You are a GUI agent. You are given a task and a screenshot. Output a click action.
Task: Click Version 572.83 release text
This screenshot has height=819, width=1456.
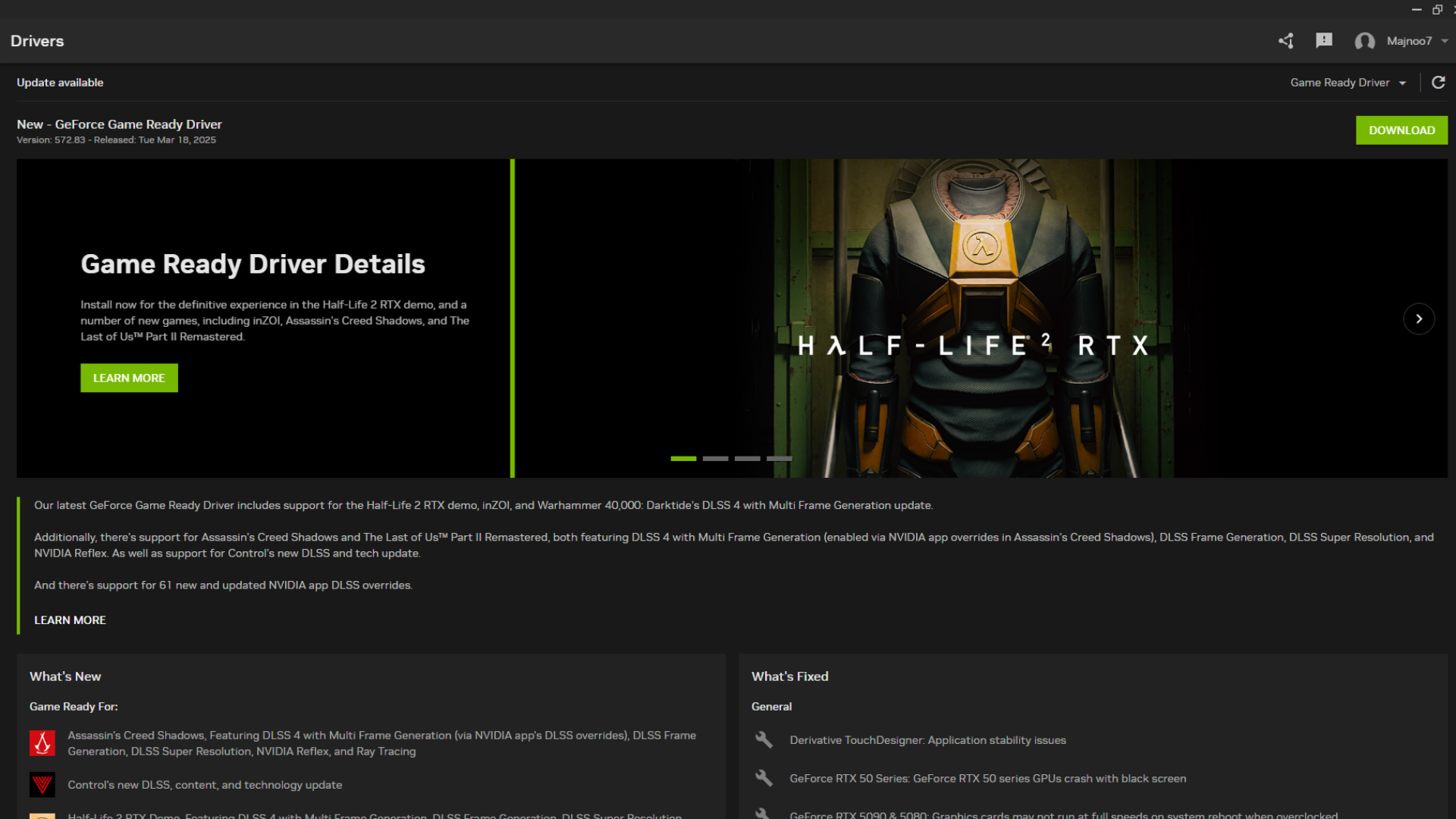click(116, 140)
